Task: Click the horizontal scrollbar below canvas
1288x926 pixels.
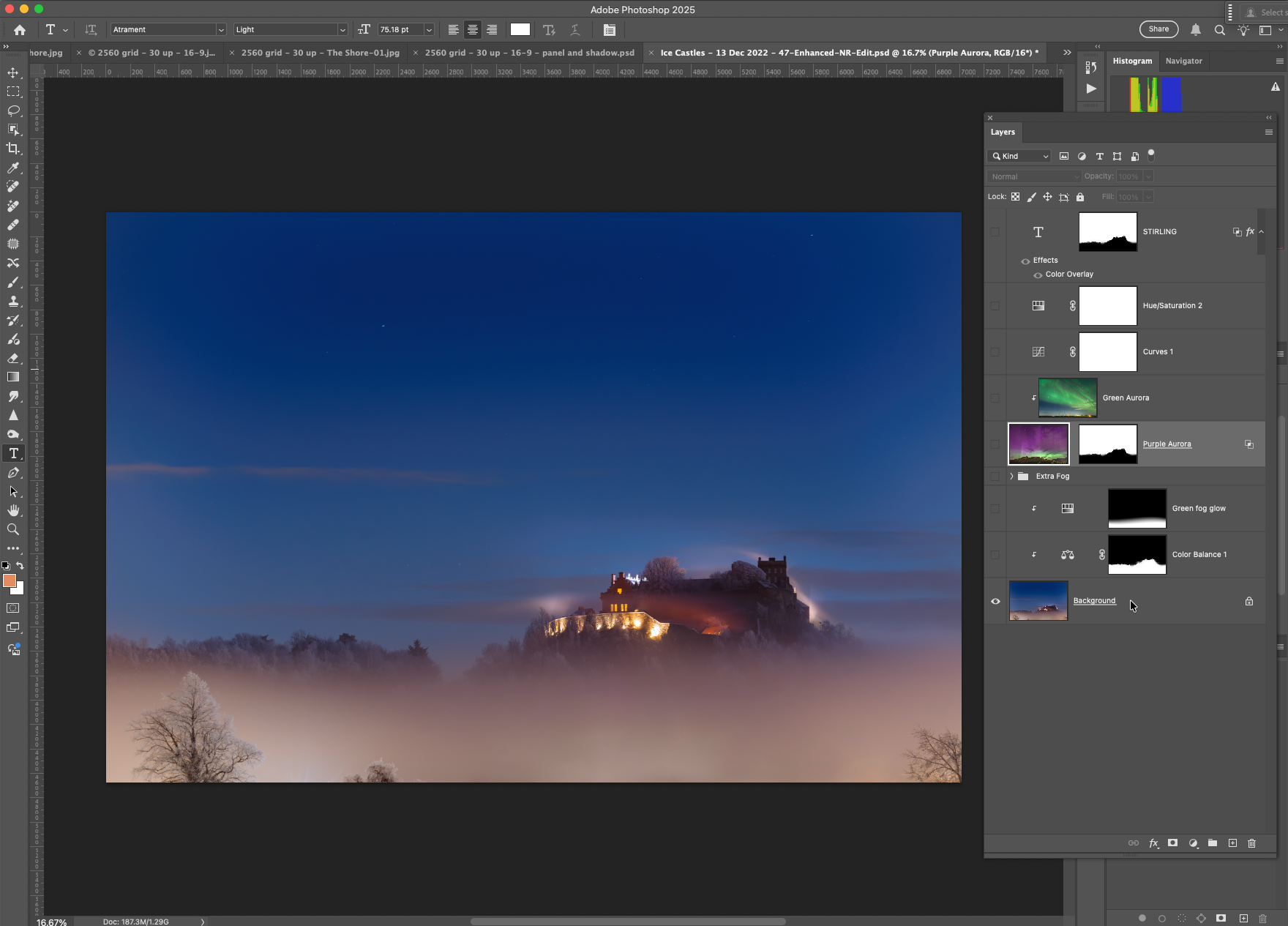Action: pos(628,922)
